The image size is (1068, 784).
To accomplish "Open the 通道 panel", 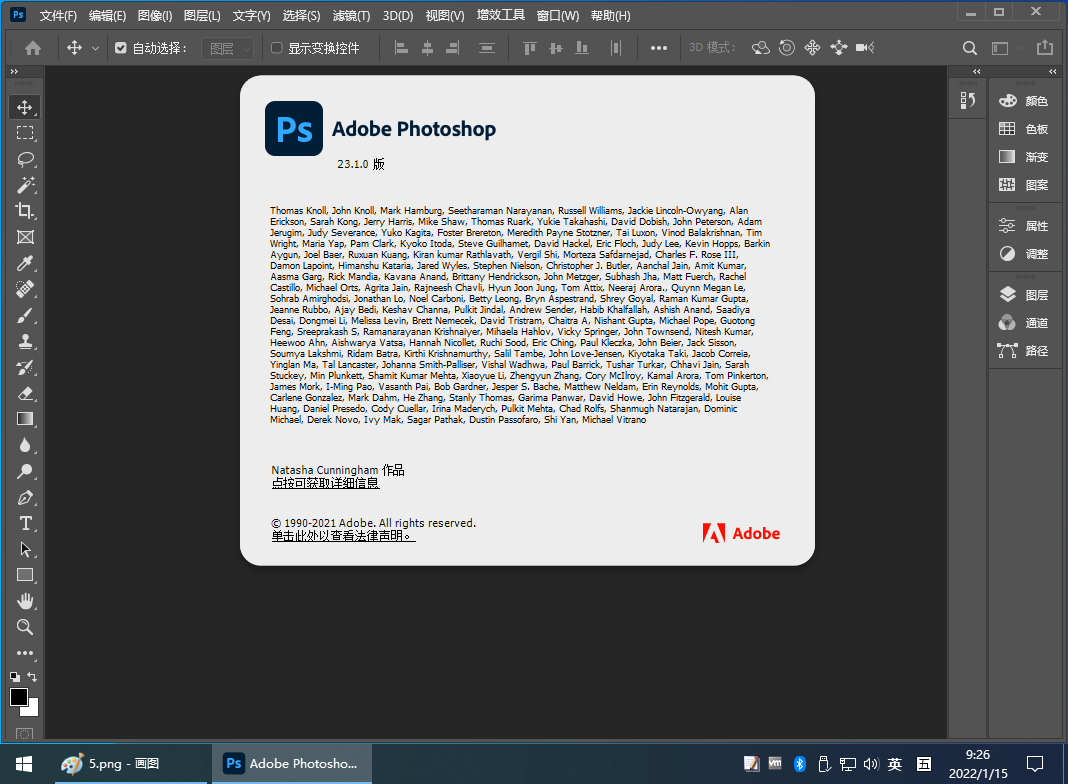I will 1024,323.
